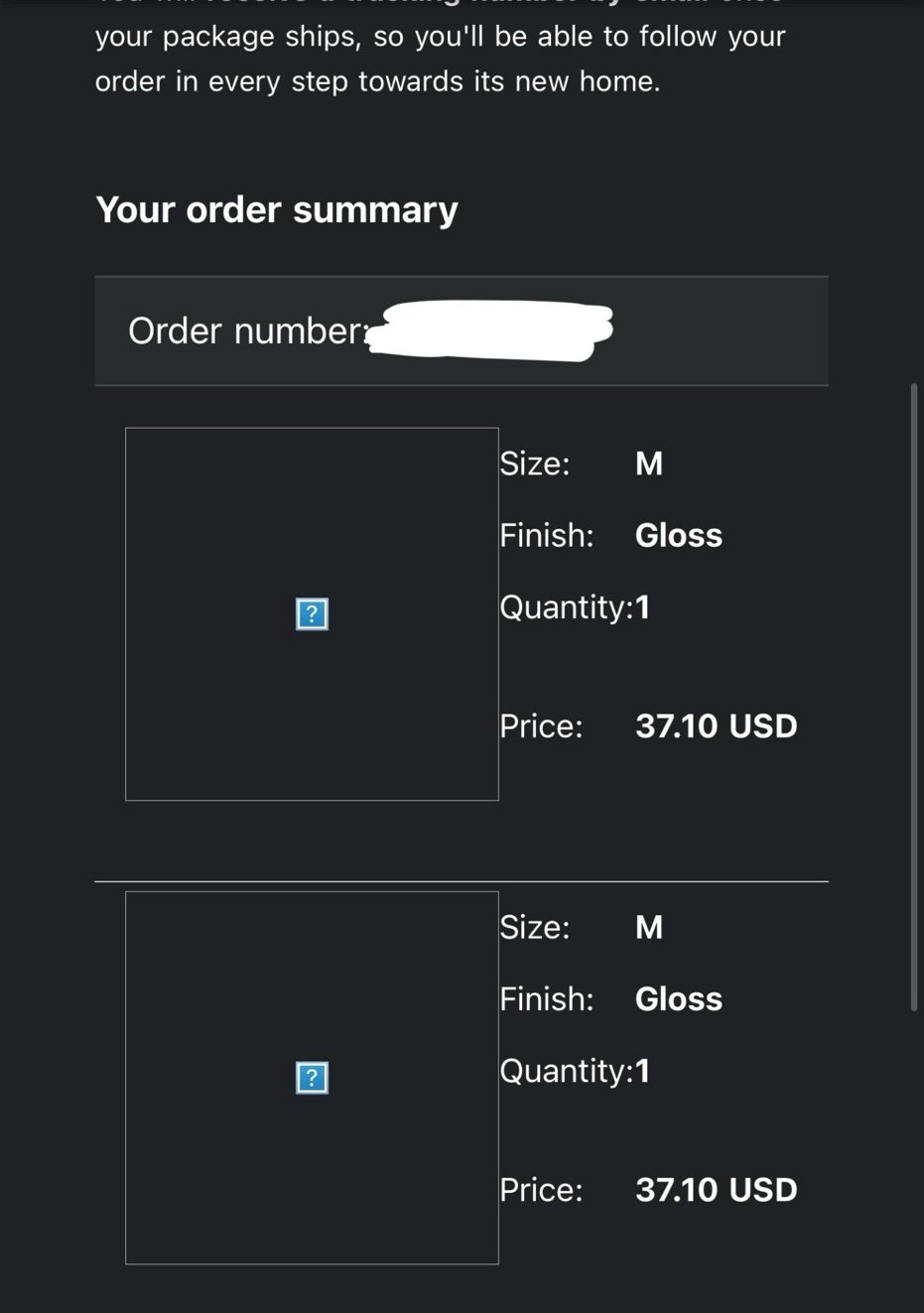Click the second item's Gloss finish value
924x1313 pixels.
tap(679, 998)
